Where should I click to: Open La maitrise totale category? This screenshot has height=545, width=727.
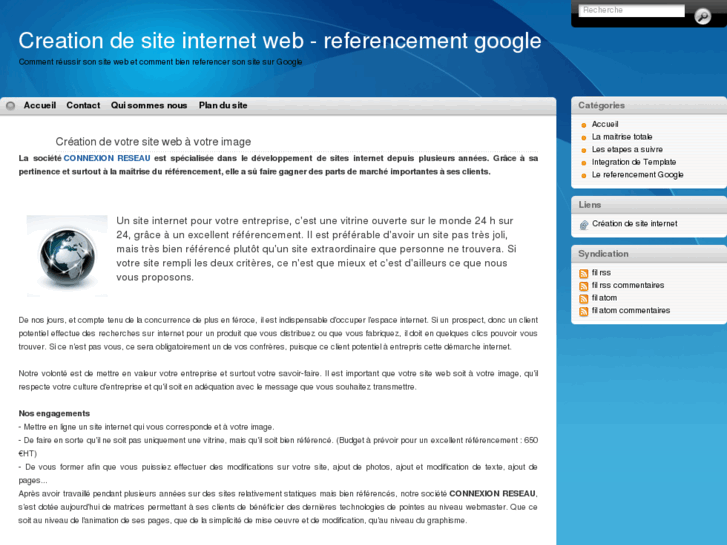point(622,137)
